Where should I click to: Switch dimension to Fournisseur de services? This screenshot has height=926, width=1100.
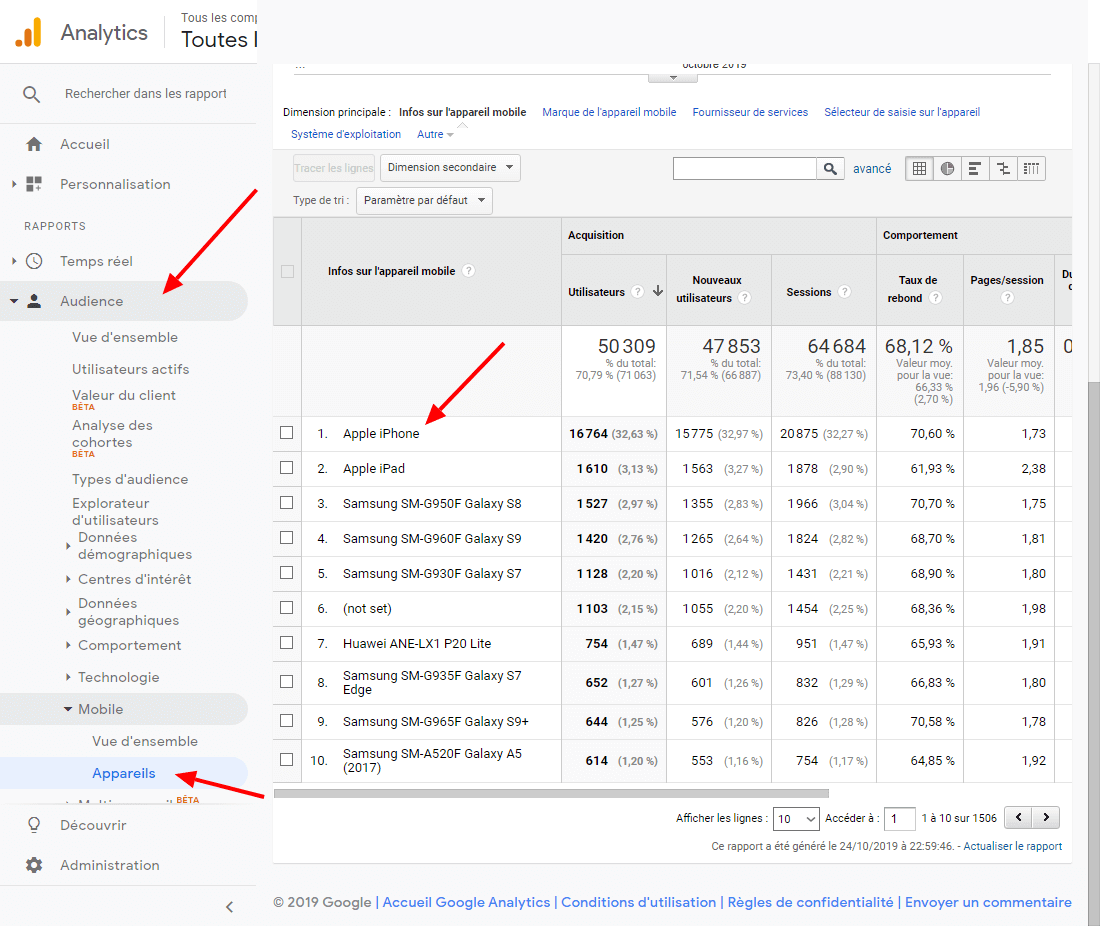coord(750,112)
